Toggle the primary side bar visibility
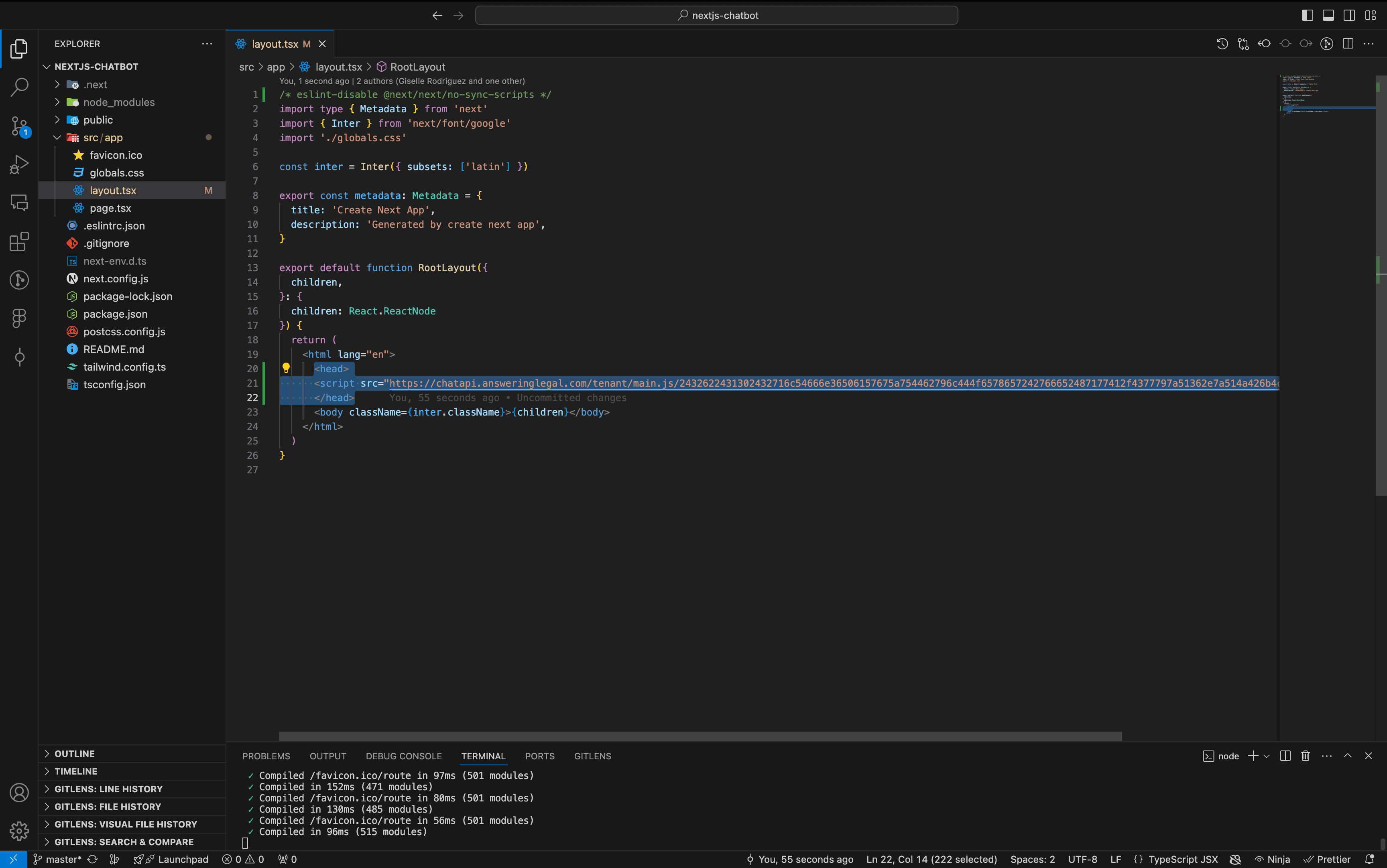The width and height of the screenshot is (1387, 868). pos(1307,16)
